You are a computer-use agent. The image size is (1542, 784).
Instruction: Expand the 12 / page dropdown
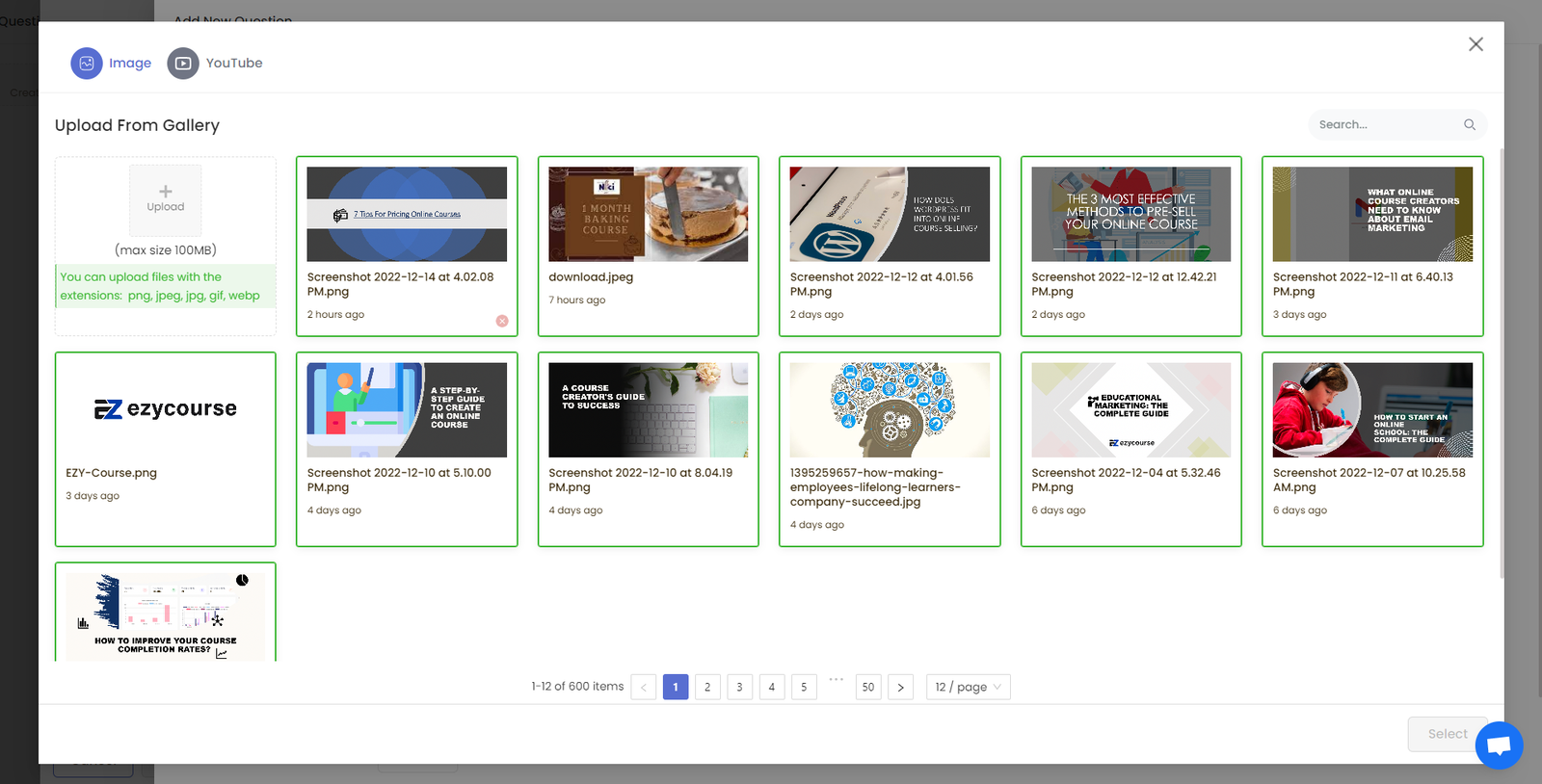968,687
